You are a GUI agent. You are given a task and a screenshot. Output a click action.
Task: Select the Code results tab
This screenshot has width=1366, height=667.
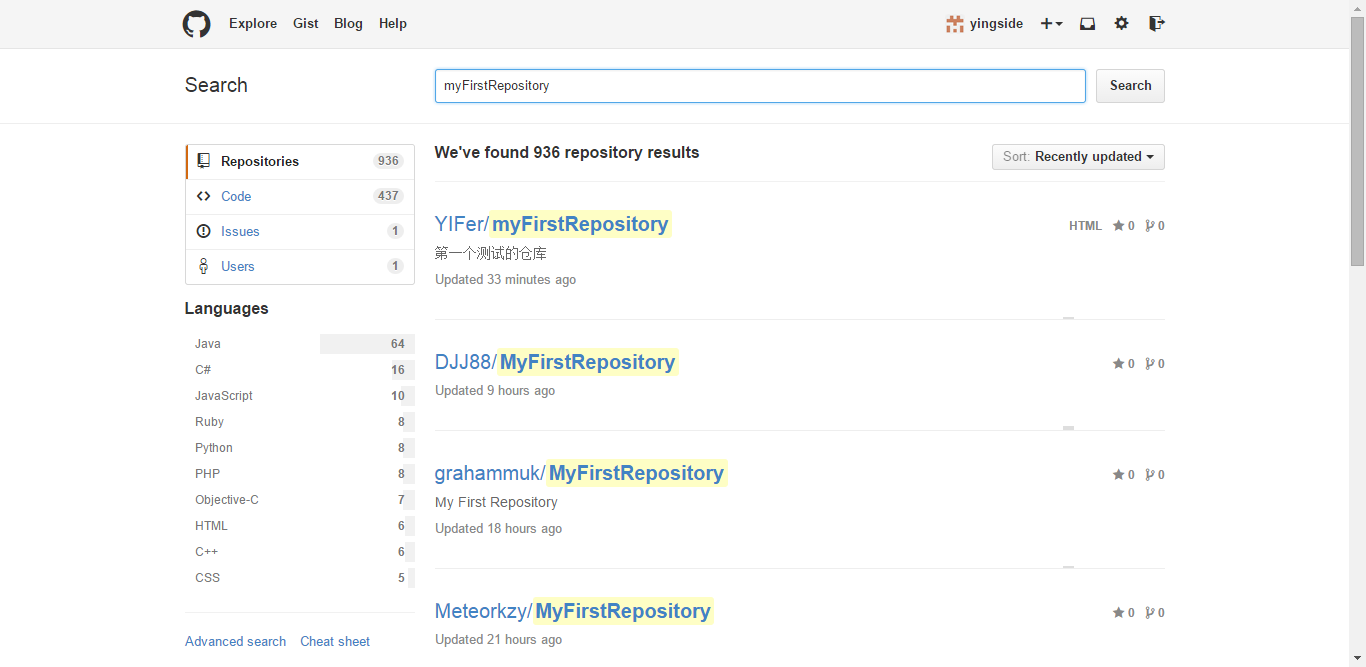point(300,196)
